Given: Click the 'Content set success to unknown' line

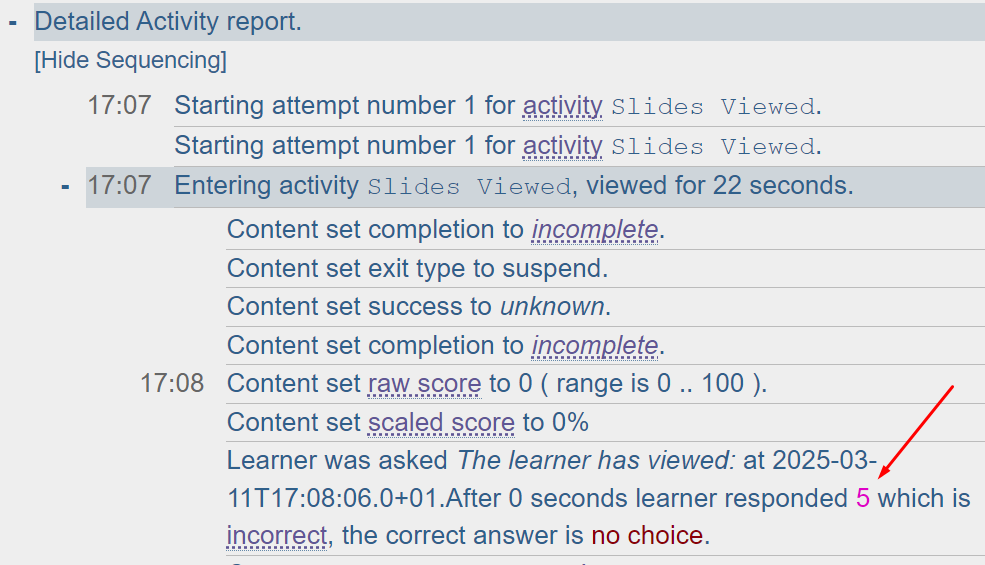Looking at the screenshot, I should [x=419, y=307].
